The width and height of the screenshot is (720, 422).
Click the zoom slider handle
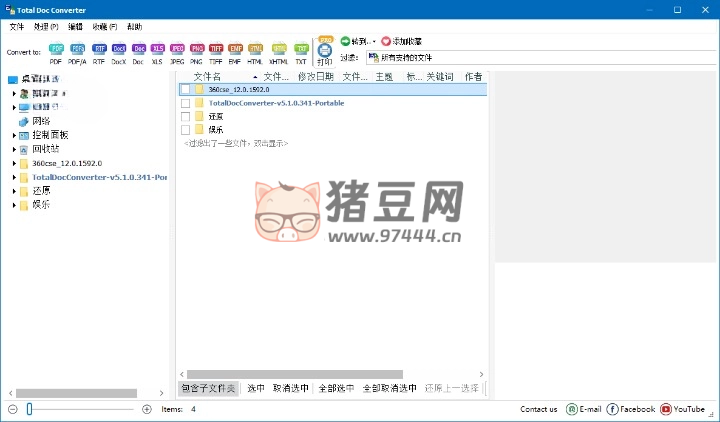coord(30,409)
